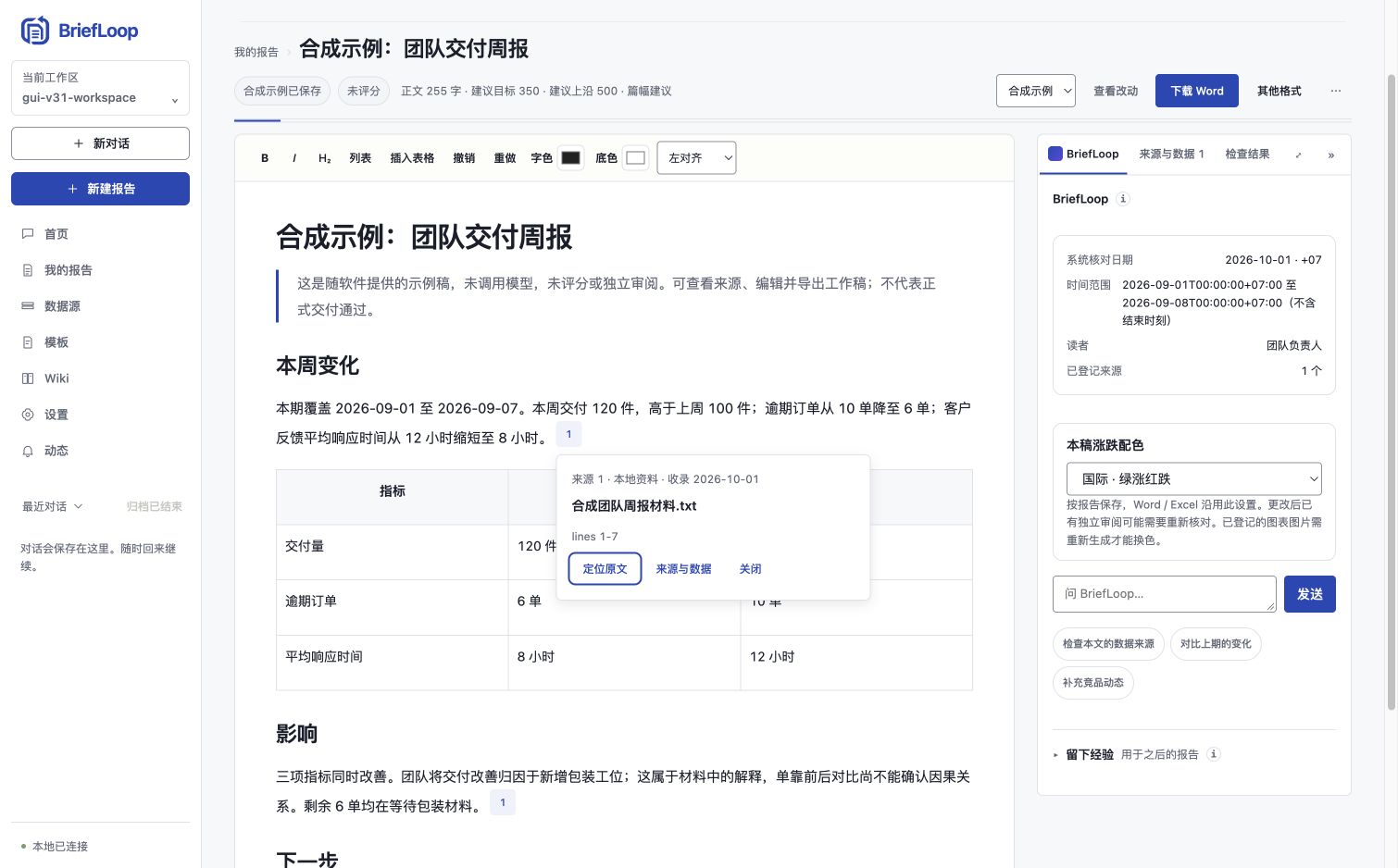The width and height of the screenshot is (1398, 868).
Task: Open the 底色 white color swatch
Action: 635,158
